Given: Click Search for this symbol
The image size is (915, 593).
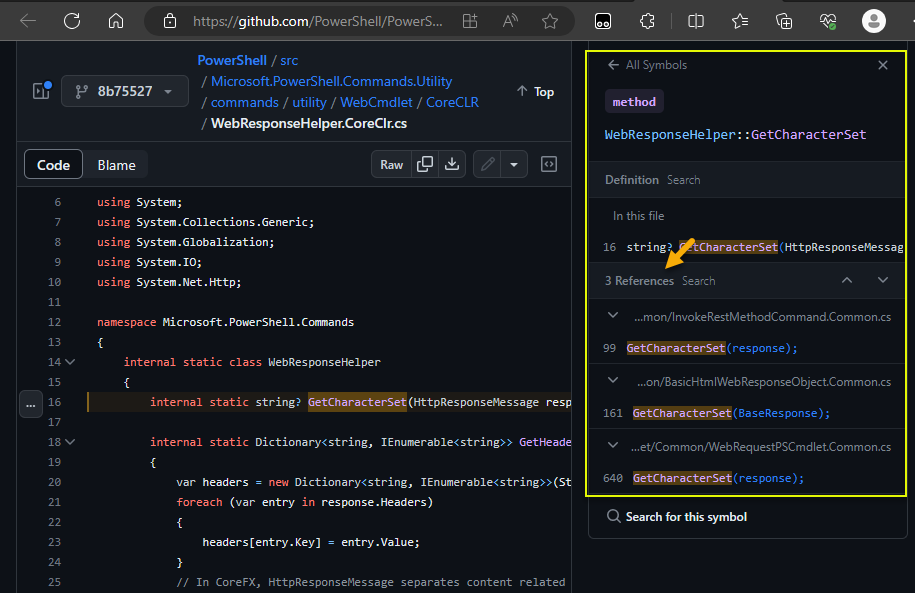Looking at the screenshot, I should pyautogui.click(x=677, y=517).
